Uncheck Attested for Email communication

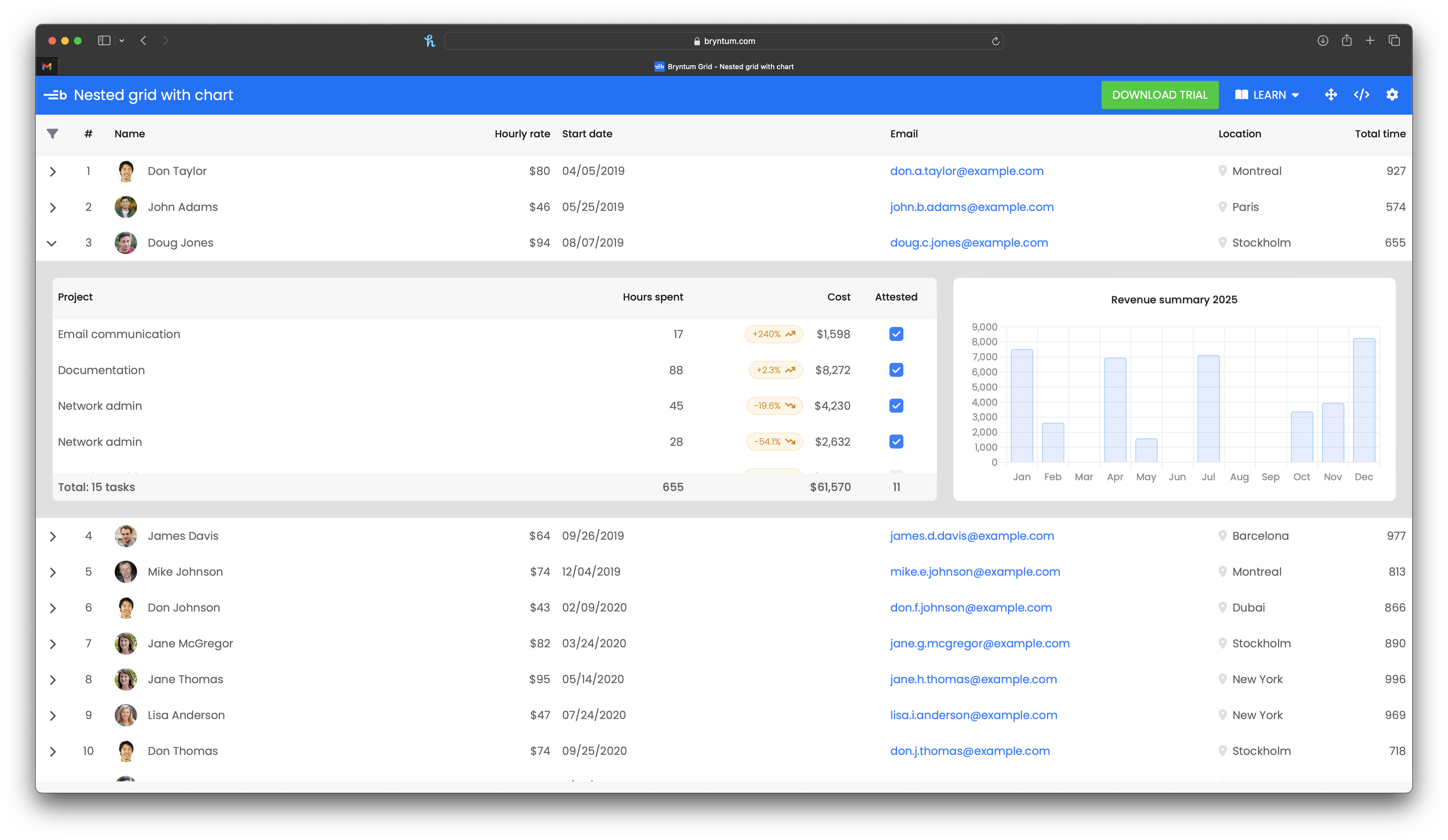click(x=896, y=334)
